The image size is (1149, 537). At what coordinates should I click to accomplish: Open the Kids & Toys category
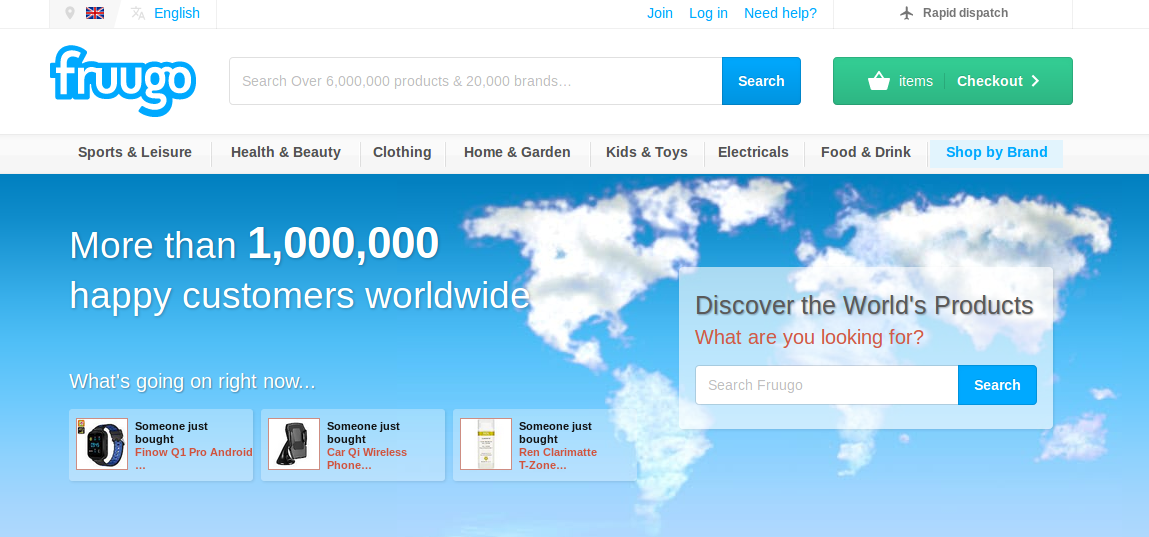coord(646,152)
